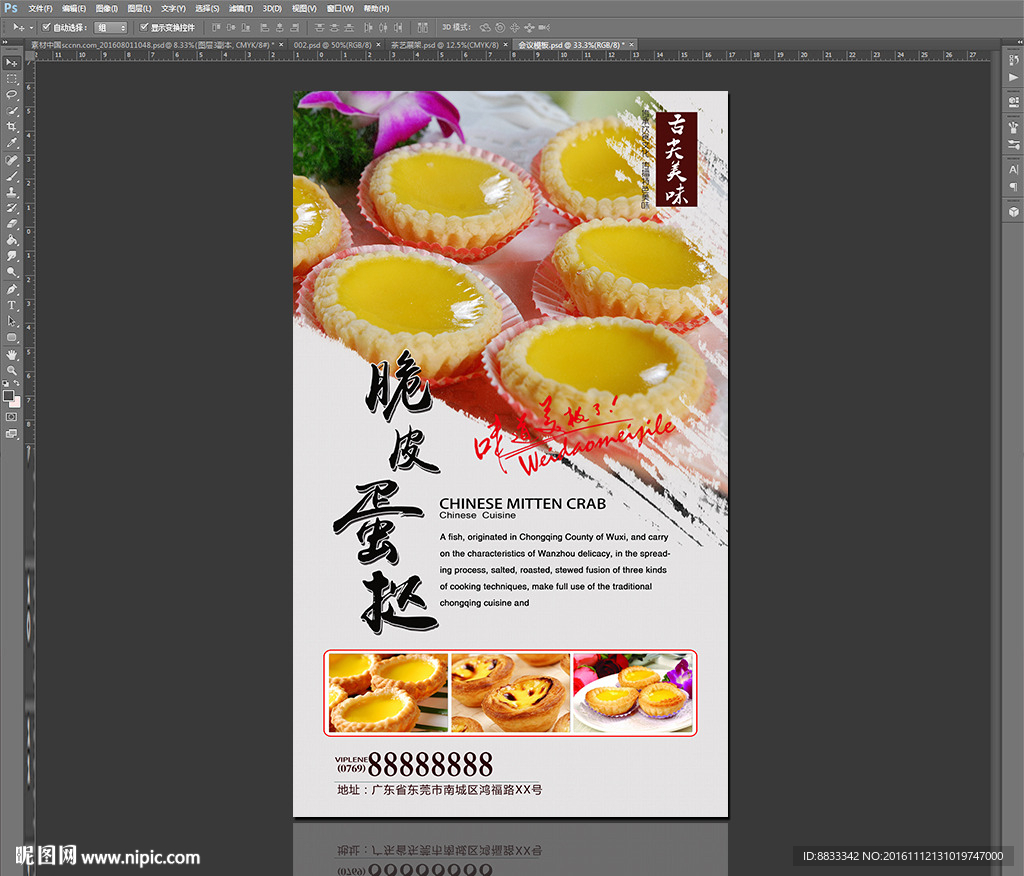Open the 滤镜(T) menu
The image size is (1024, 876).
(241, 8)
